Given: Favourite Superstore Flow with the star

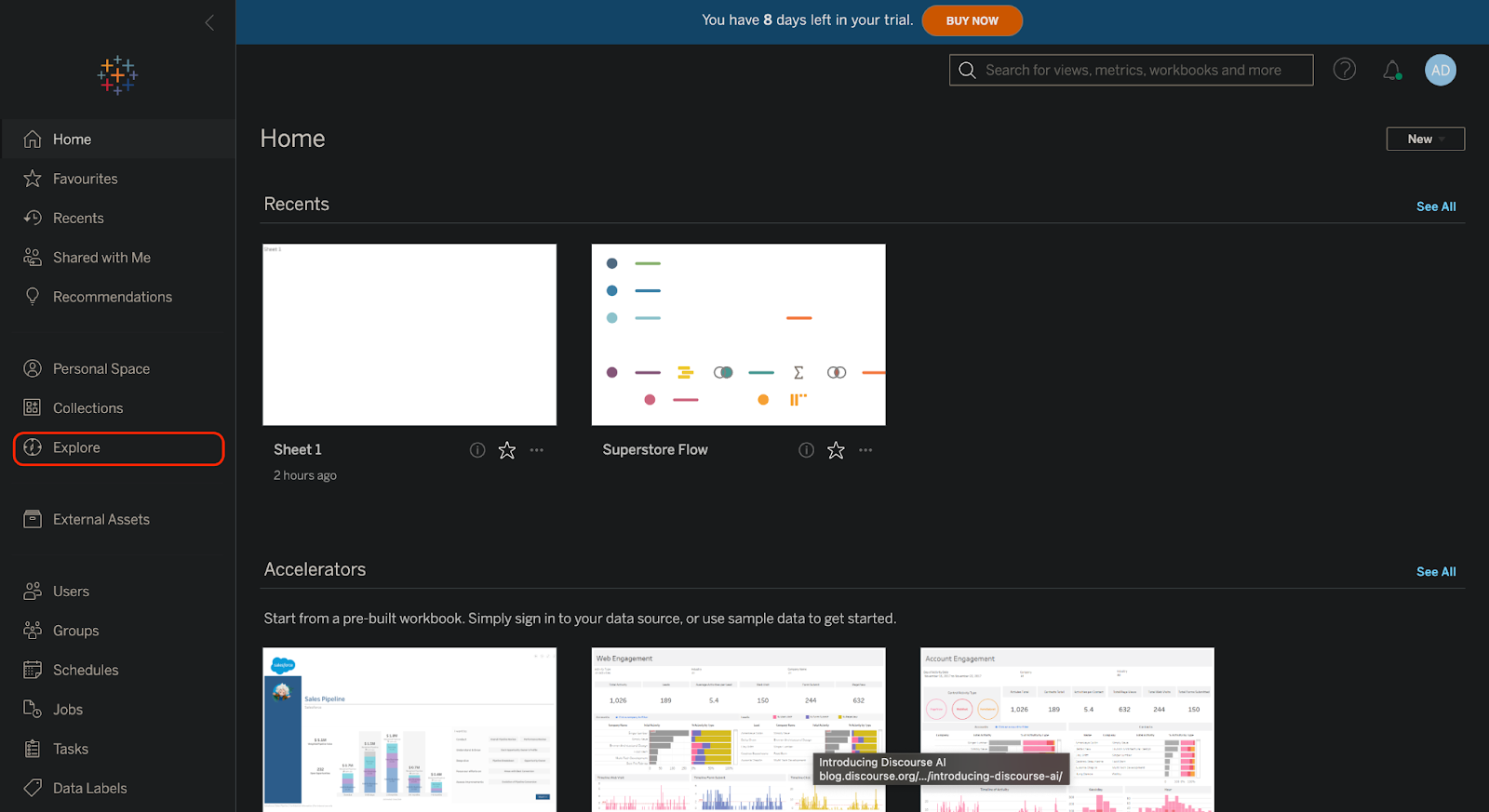Looking at the screenshot, I should (836, 450).
